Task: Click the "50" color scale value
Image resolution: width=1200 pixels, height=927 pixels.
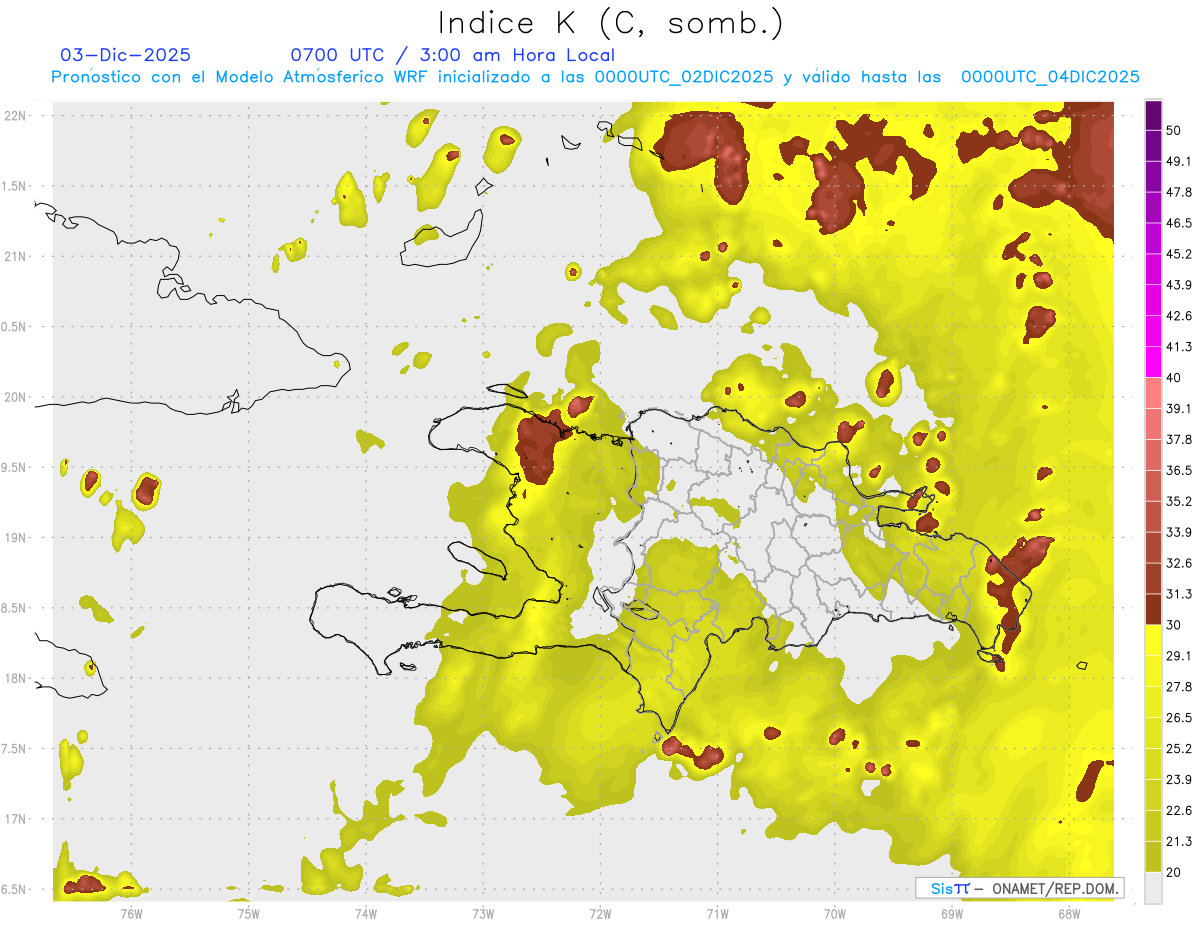Action: (1176, 130)
